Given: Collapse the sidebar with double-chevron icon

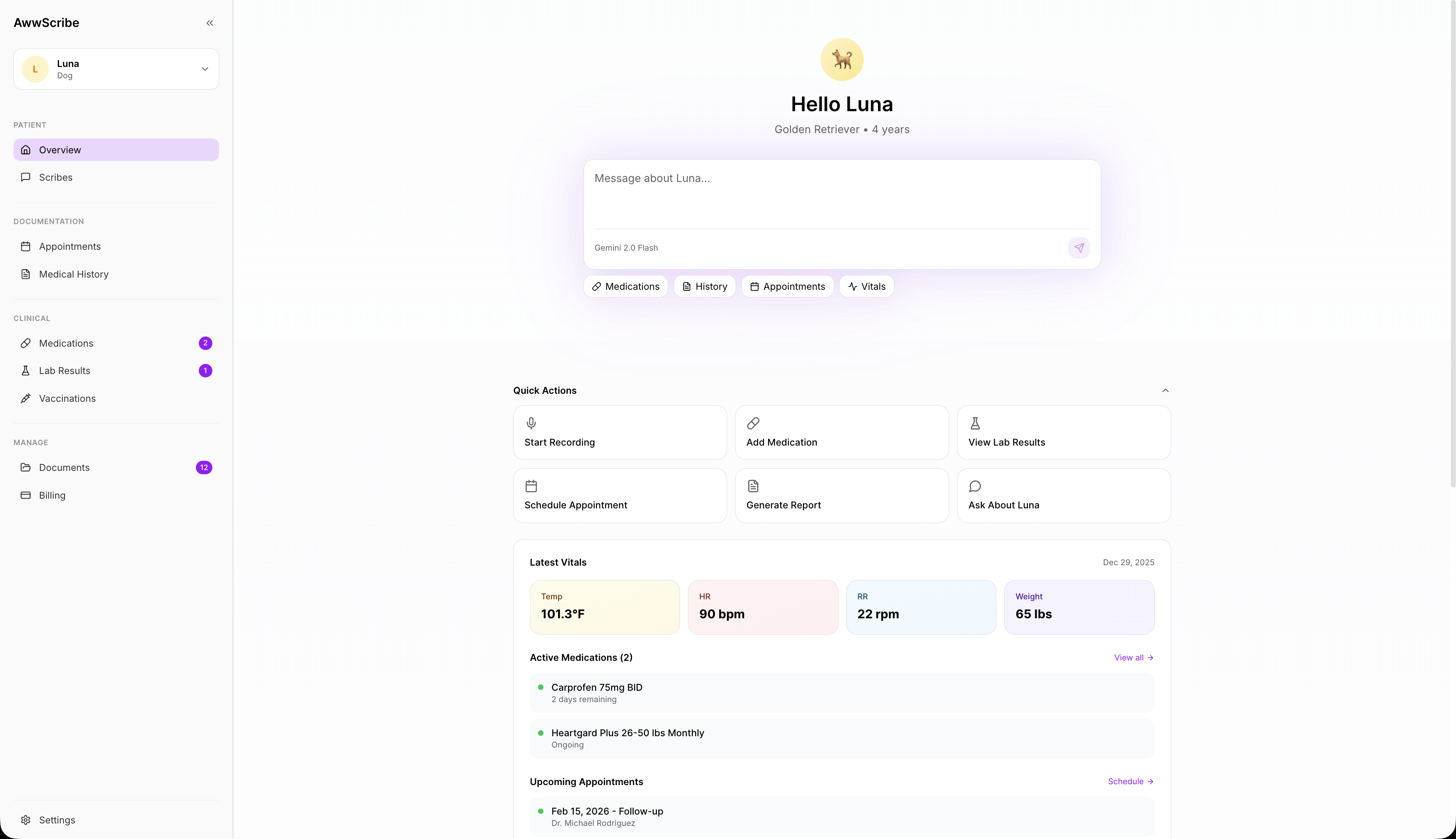Looking at the screenshot, I should [210, 23].
